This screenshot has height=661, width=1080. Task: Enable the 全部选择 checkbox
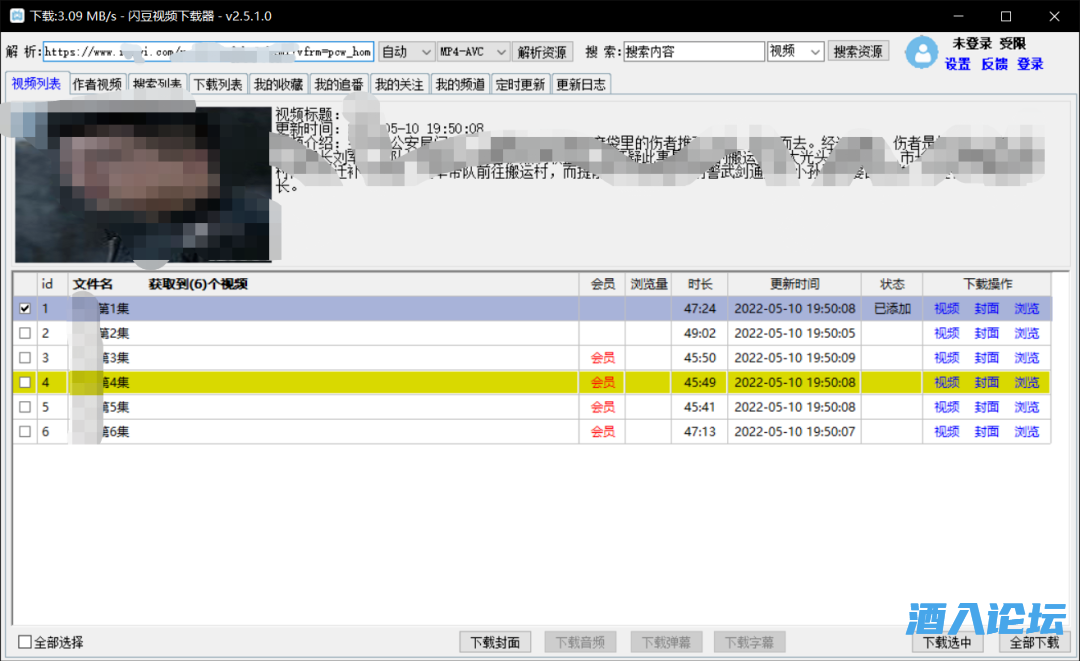(25, 642)
